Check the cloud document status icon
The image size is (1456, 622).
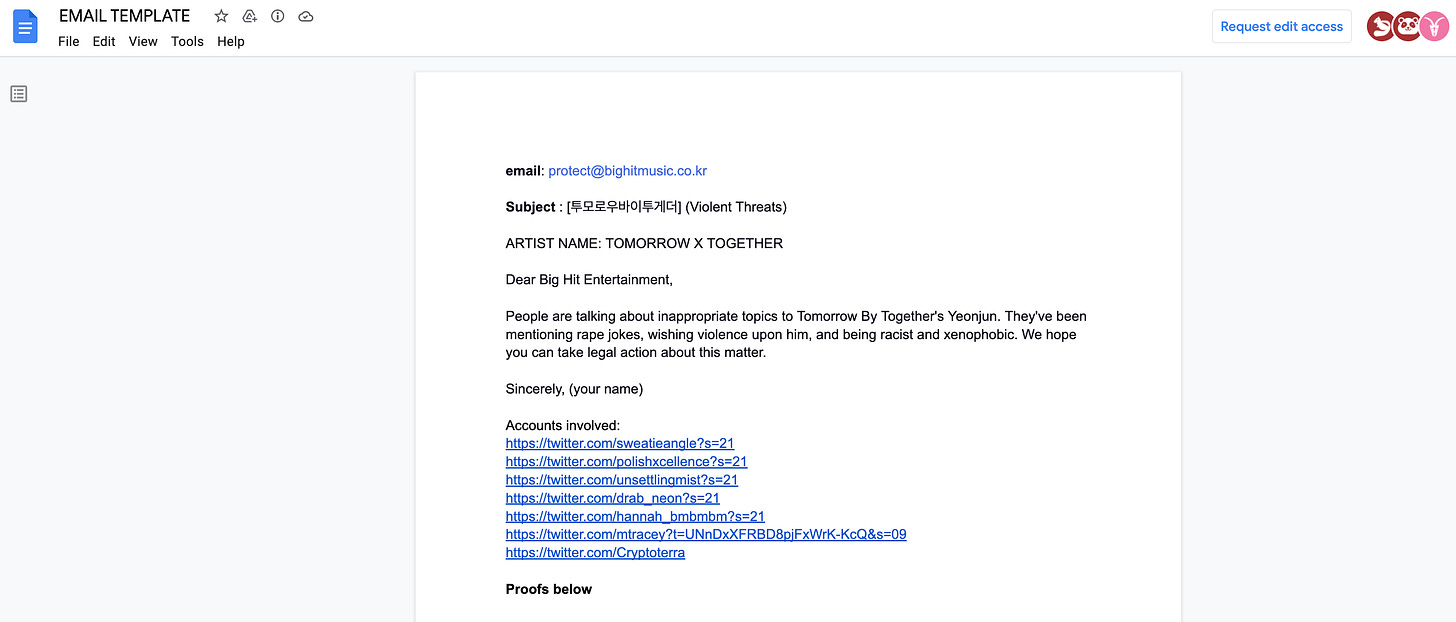coord(306,16)
